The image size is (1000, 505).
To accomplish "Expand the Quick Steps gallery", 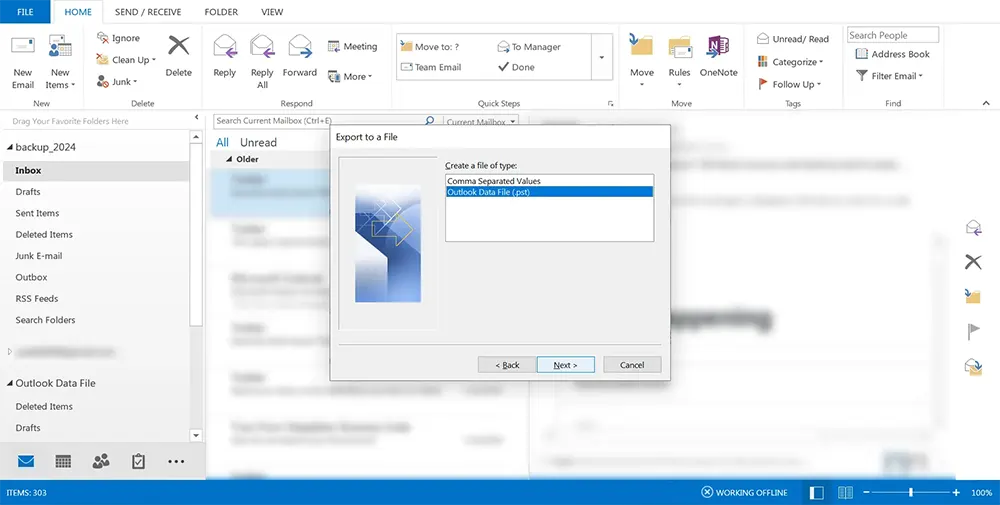I will coord(601,57).
